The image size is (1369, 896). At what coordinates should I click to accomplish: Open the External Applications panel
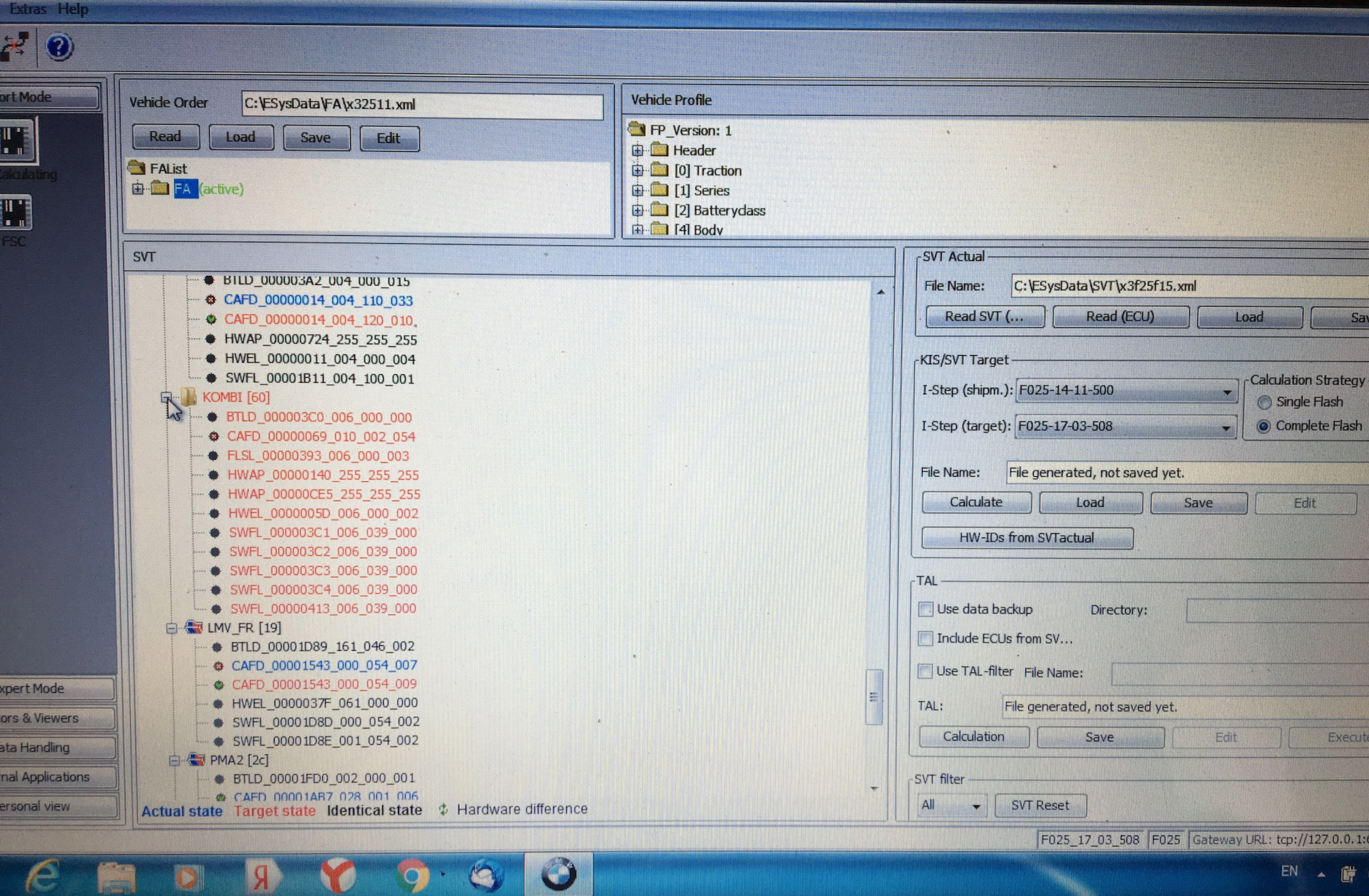58,777
